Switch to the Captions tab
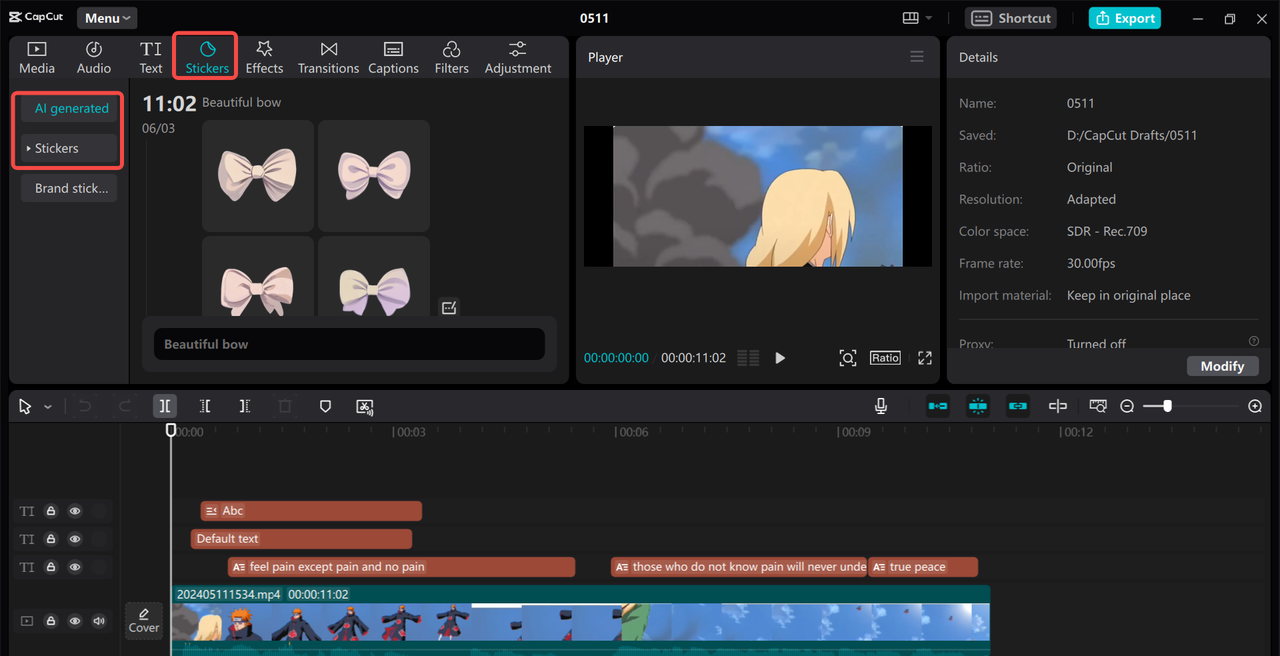This screenshot has width=1280, height=656. click(393, 57)
